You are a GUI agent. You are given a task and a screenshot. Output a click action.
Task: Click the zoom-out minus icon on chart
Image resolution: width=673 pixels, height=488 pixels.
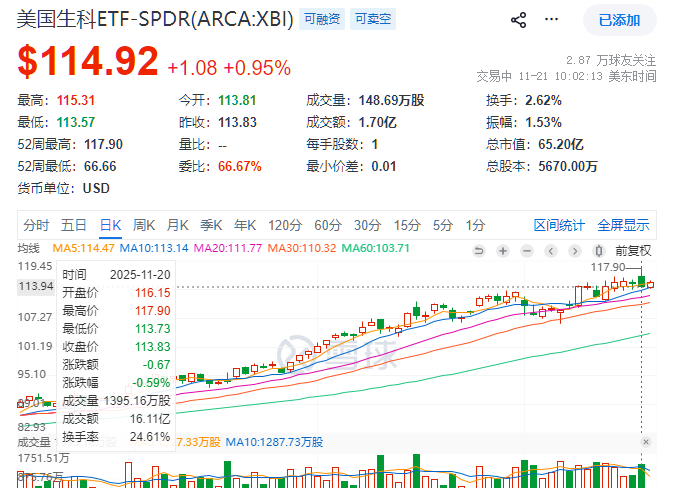coord(527,251)
